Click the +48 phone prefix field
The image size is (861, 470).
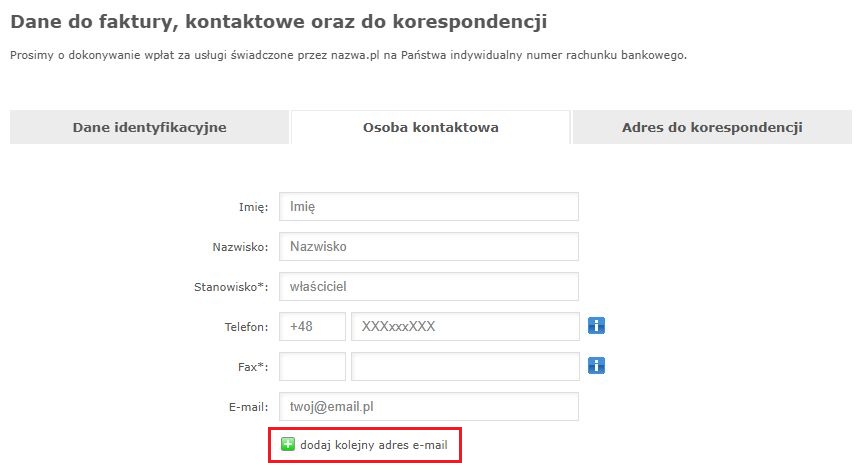point(312,326)
